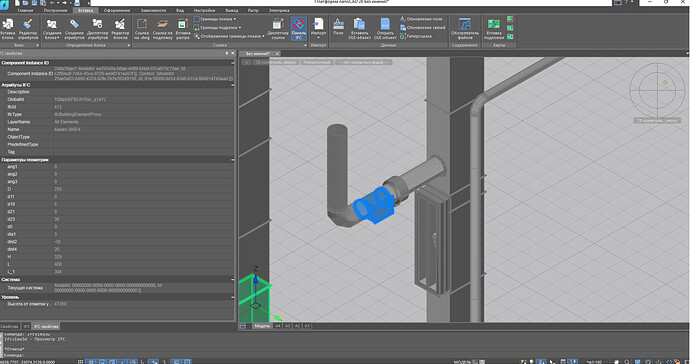Select Вставка растра icon
The height and width of the screenshot is (364, 690).
183,29
